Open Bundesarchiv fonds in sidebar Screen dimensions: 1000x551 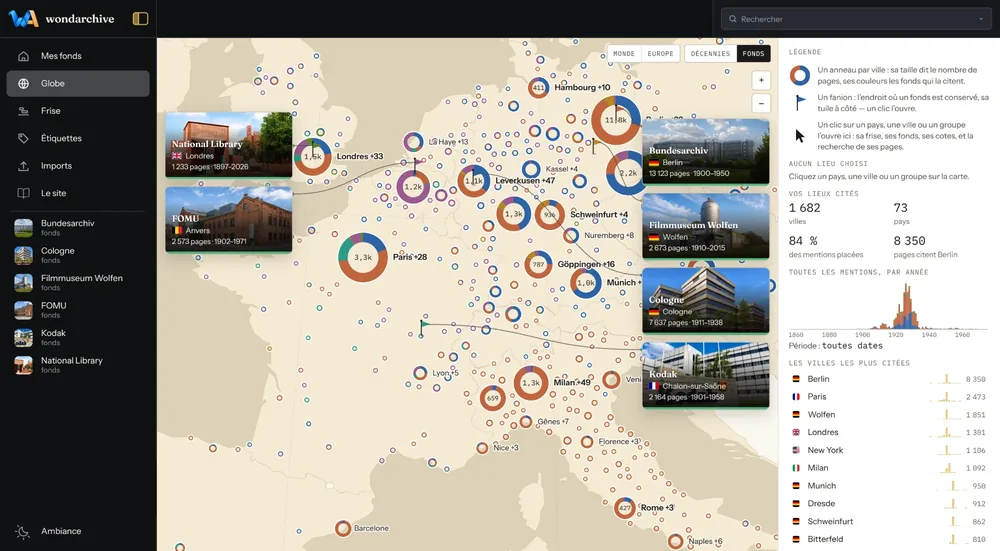pos(78,228)
